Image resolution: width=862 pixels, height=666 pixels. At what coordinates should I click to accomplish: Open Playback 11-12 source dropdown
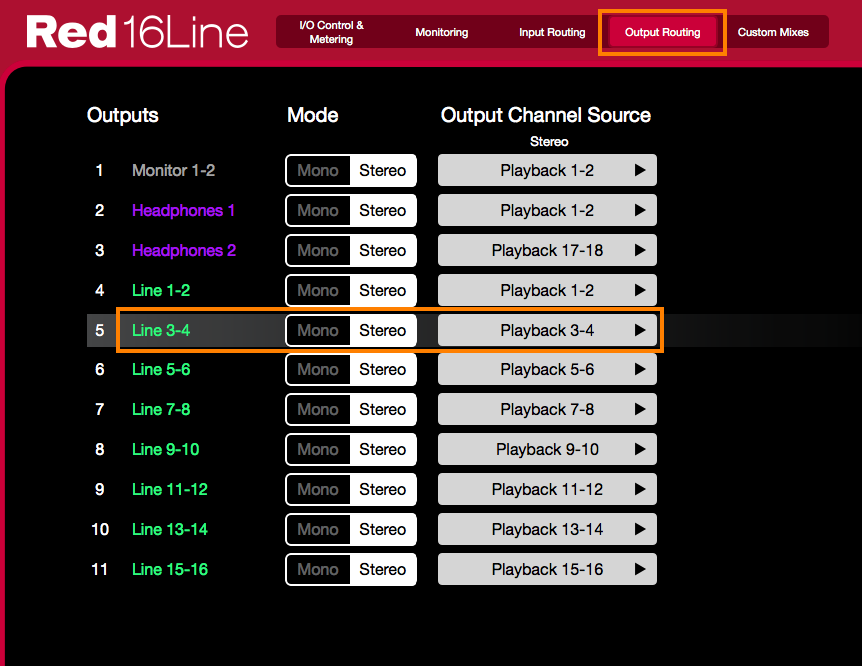(547, 489)
